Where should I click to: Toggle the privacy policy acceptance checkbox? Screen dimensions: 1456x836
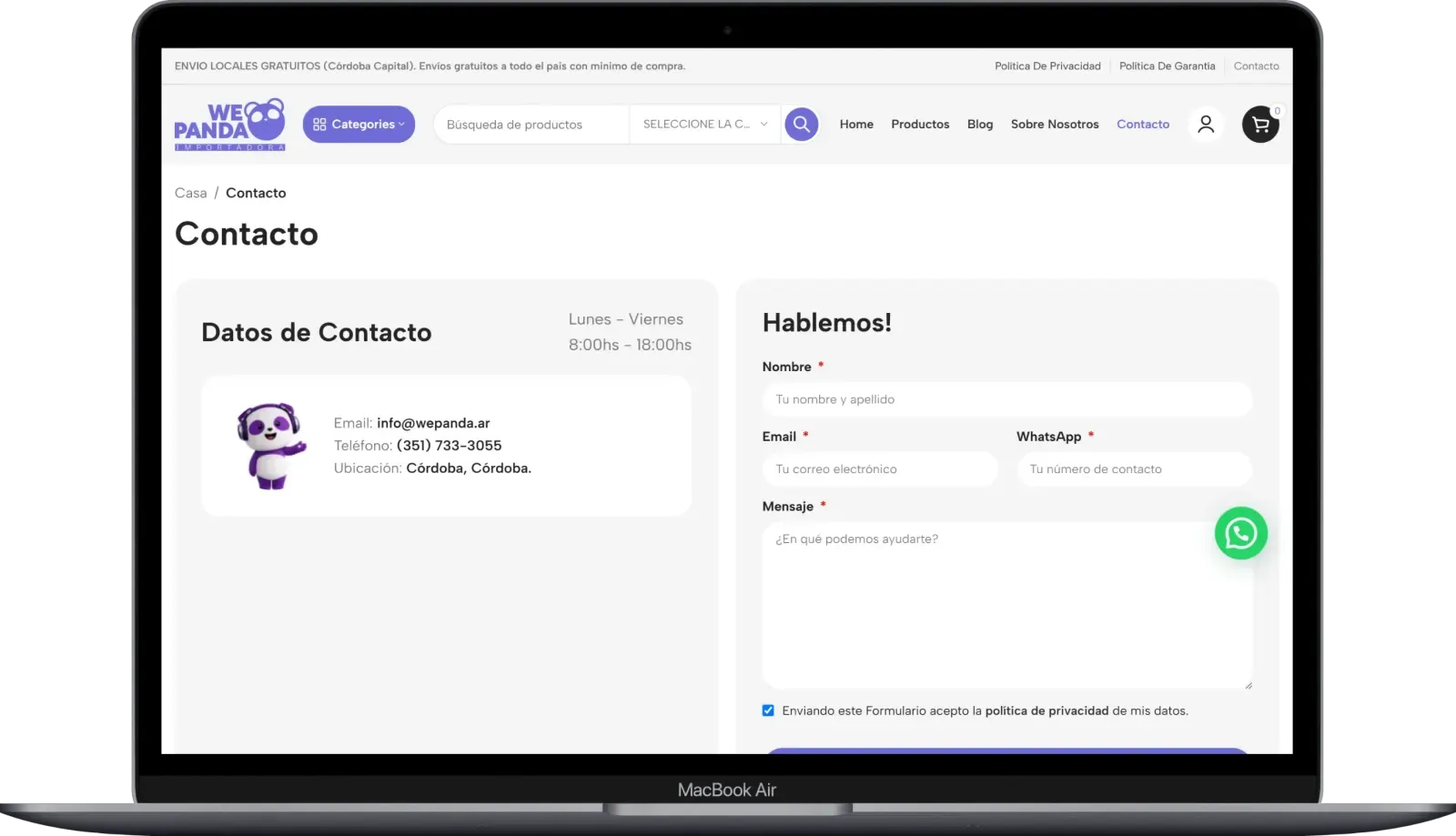point(768,710)
